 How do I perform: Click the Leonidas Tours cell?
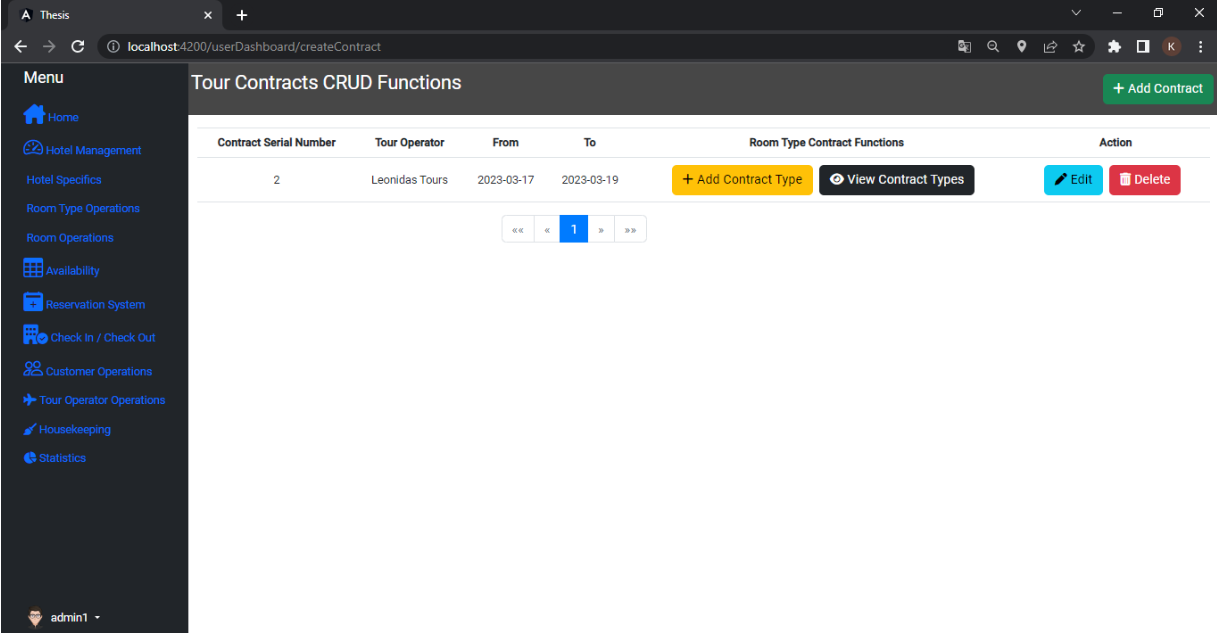409,180
